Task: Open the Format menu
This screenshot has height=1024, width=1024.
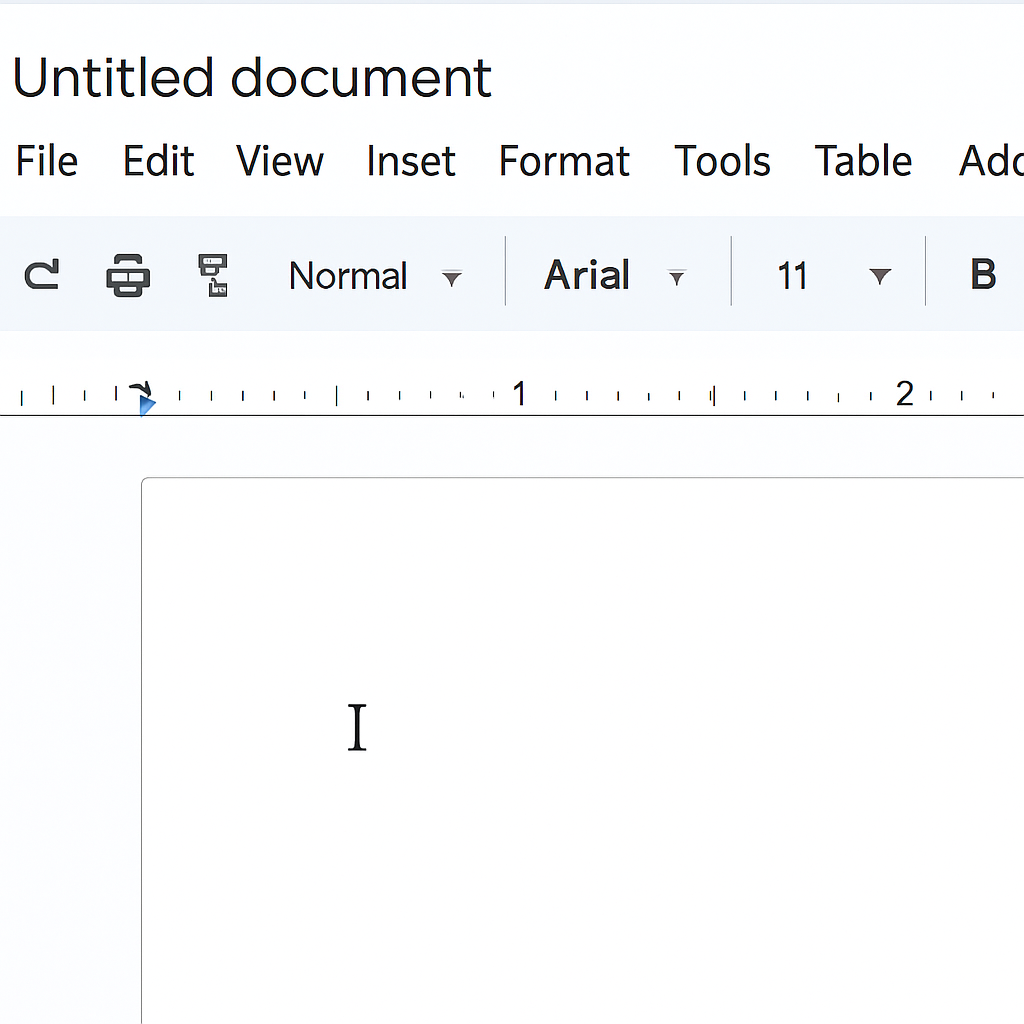Action: (564, 161)
